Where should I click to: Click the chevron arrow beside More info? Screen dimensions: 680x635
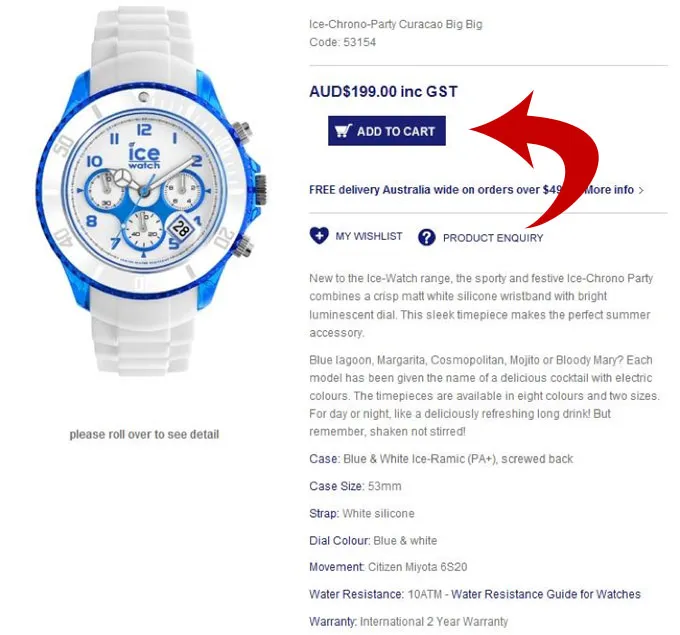coord(641,190)
